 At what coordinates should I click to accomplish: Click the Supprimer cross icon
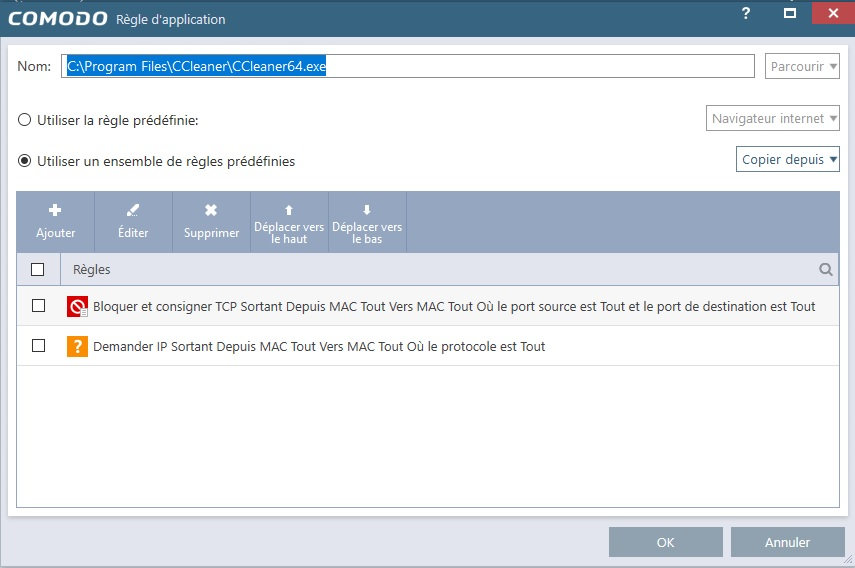(211, 210)
